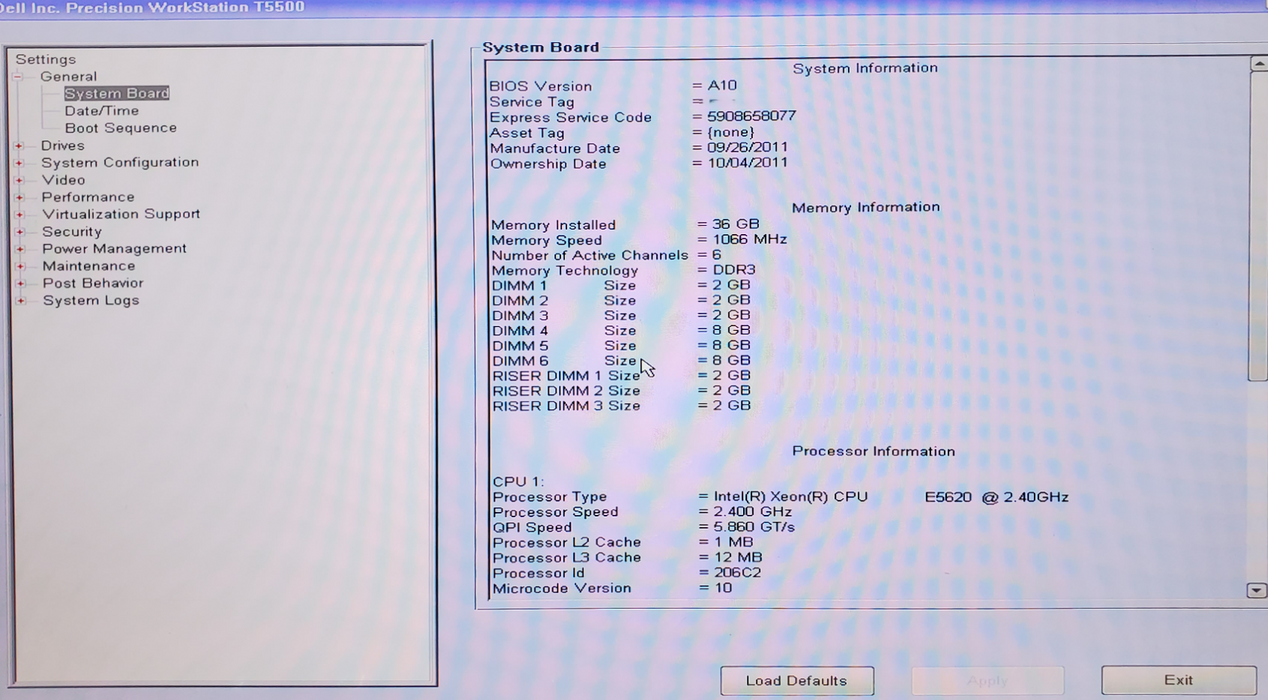This screenshot has height=700, width=1268.
Task: Expand the Security tree node
Action: pyautogui.click(x=18, y=232)
